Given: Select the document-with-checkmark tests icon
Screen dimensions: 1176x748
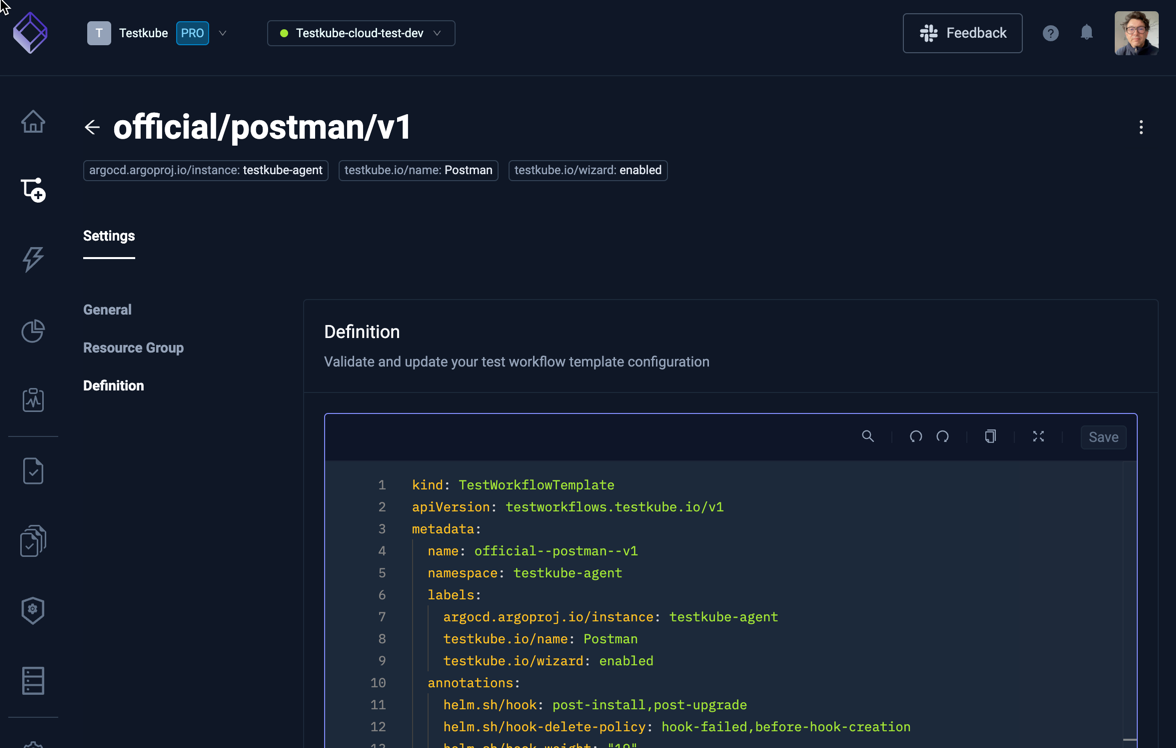Looking at the screenshot, I should click(33, 470).
